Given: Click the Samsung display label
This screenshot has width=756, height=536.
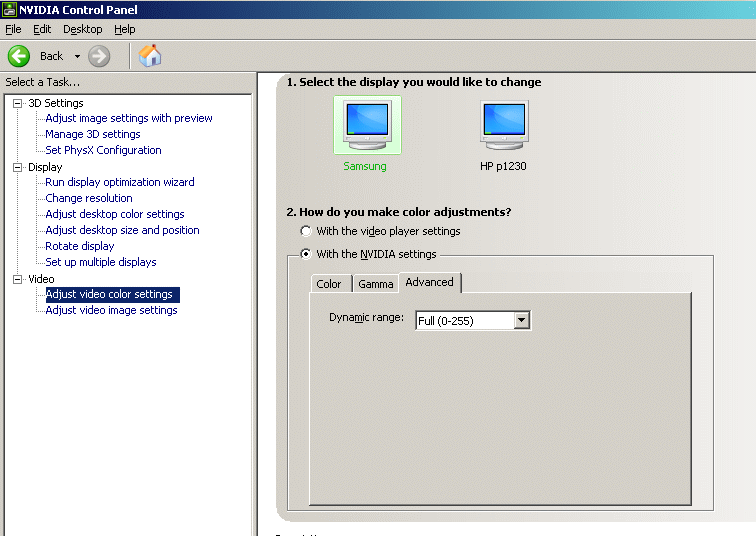Looking at the screenshot, I should pos(364,166).
